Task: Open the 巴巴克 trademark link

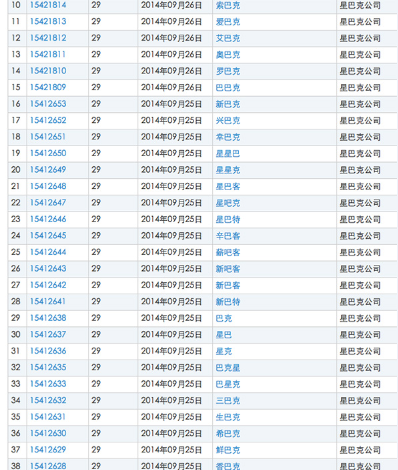Action: click(228, 88)
